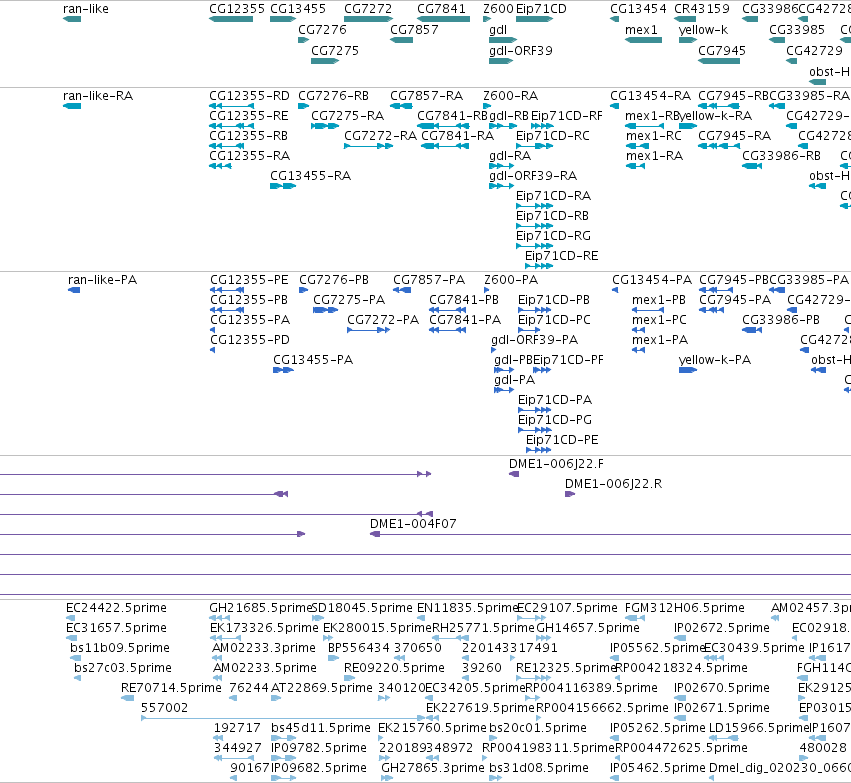Screen dimensions: 851x783
Task: Select the CG7275-PA protein label
Action: click(349, 300)
